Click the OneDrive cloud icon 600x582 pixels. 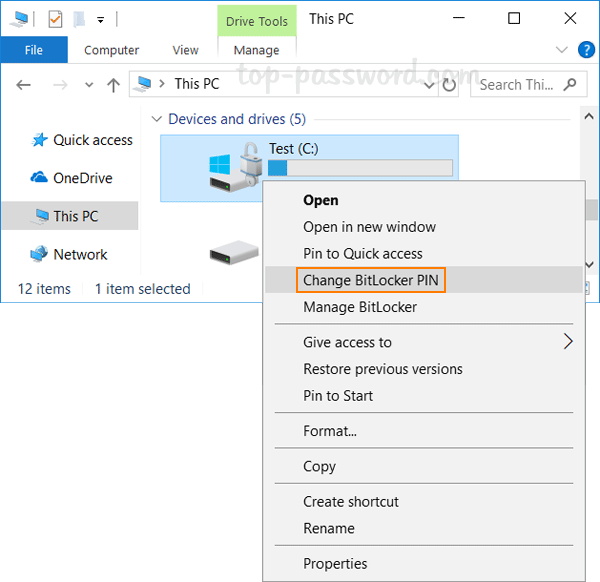(39, 177)
